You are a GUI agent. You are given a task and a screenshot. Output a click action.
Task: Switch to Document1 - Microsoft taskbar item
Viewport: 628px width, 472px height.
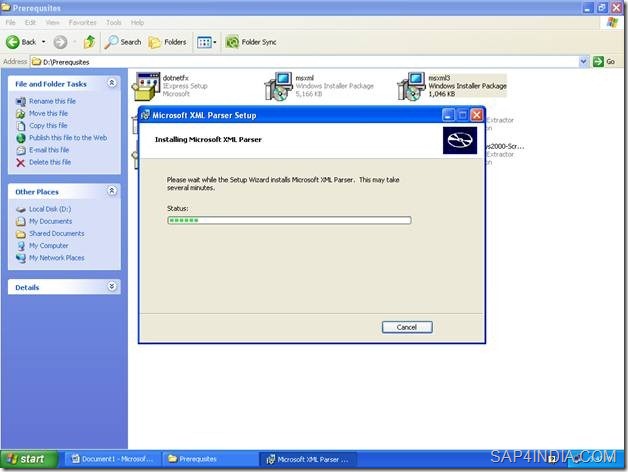(x=113, y=459)
